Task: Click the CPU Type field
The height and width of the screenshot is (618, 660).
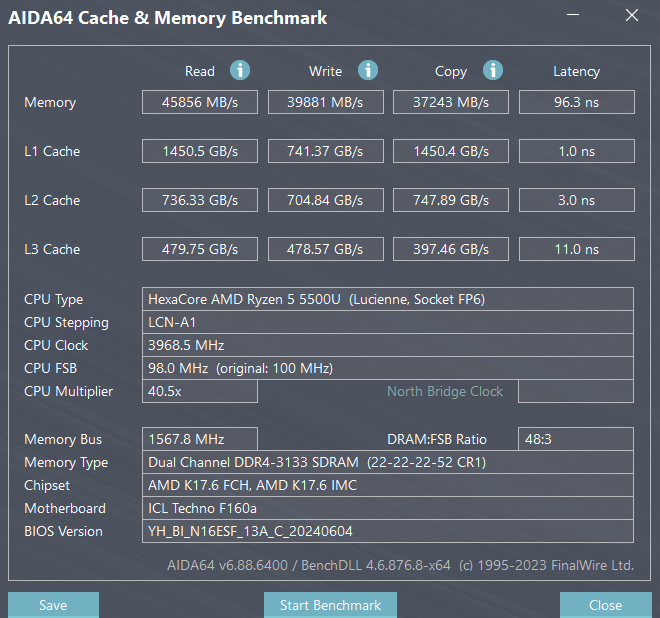Action: pos(388,299)
